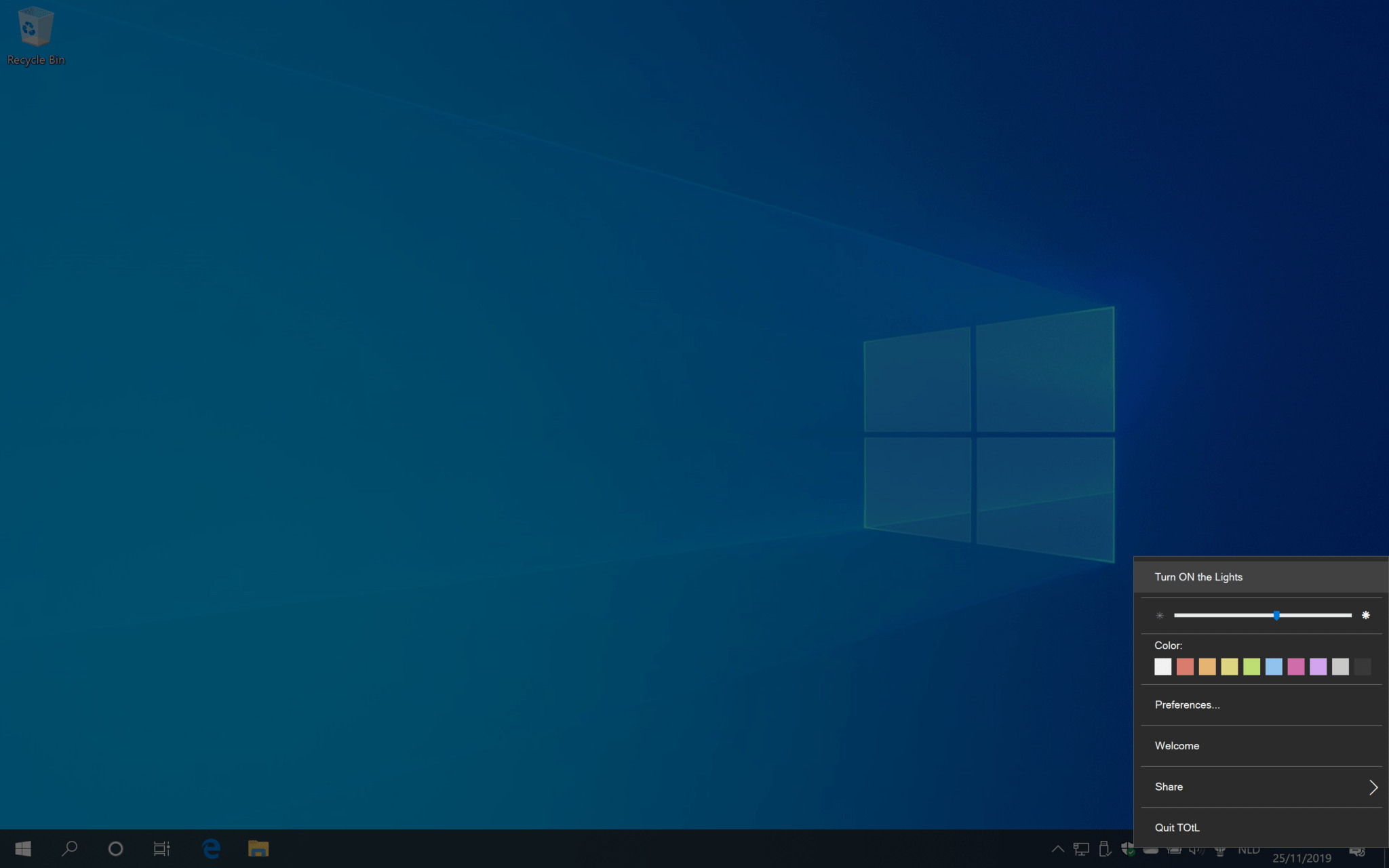The width and height of the screenshot is (1389, 868).
Task: Select the dim brightness sun icon
Action: pos(1160,615)
